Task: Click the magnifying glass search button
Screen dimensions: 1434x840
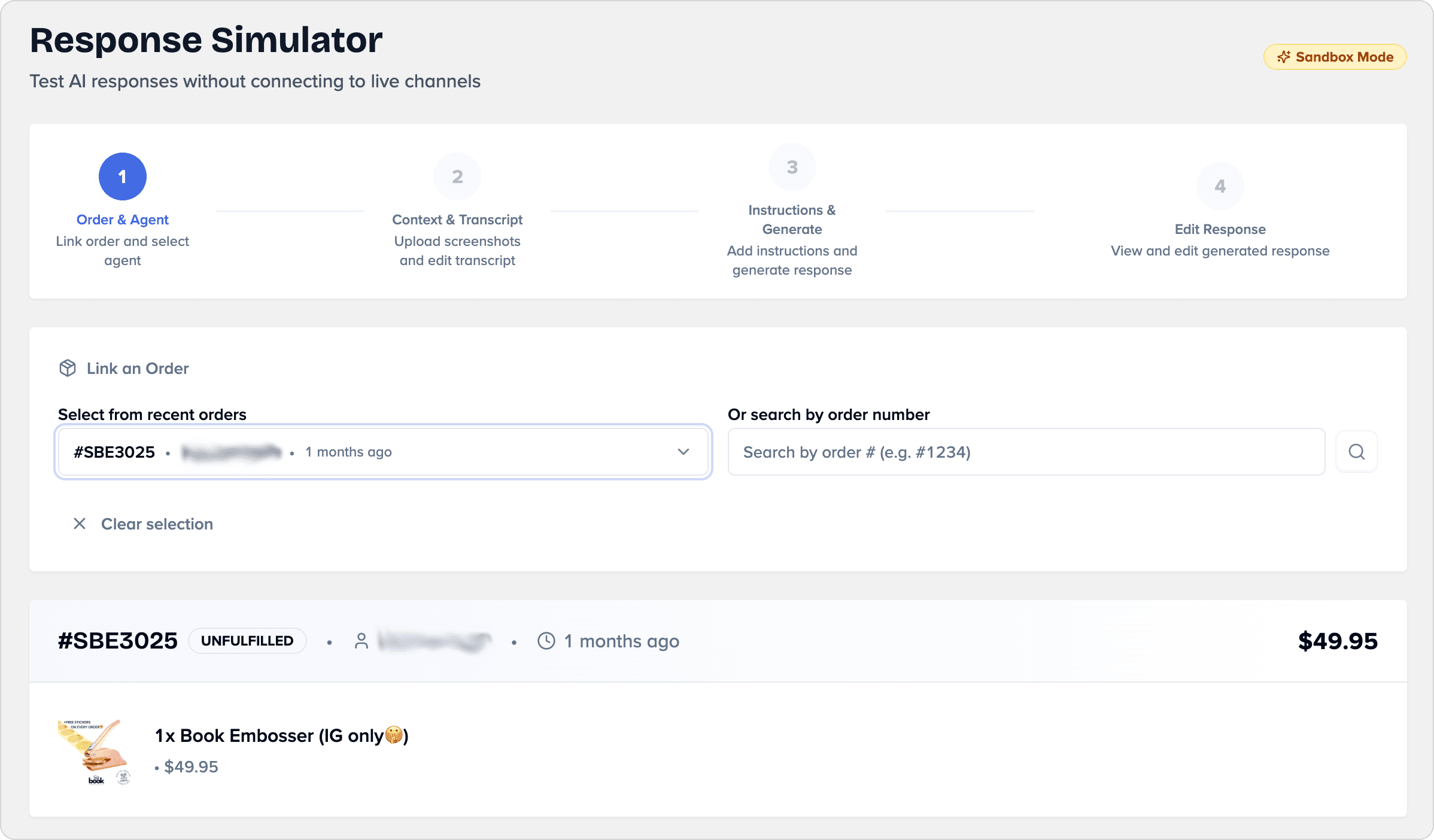Action: 1356,452
